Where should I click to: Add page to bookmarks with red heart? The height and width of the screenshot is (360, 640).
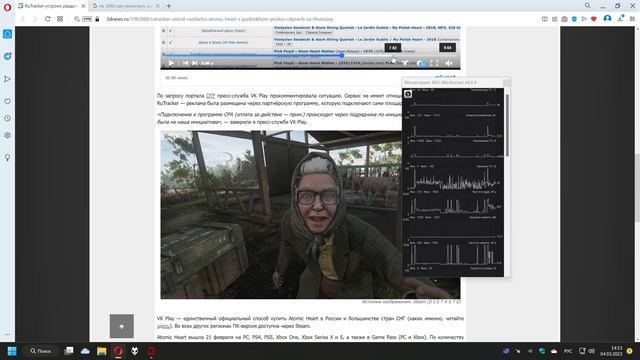pyautogui.click(x=594, y=19)
